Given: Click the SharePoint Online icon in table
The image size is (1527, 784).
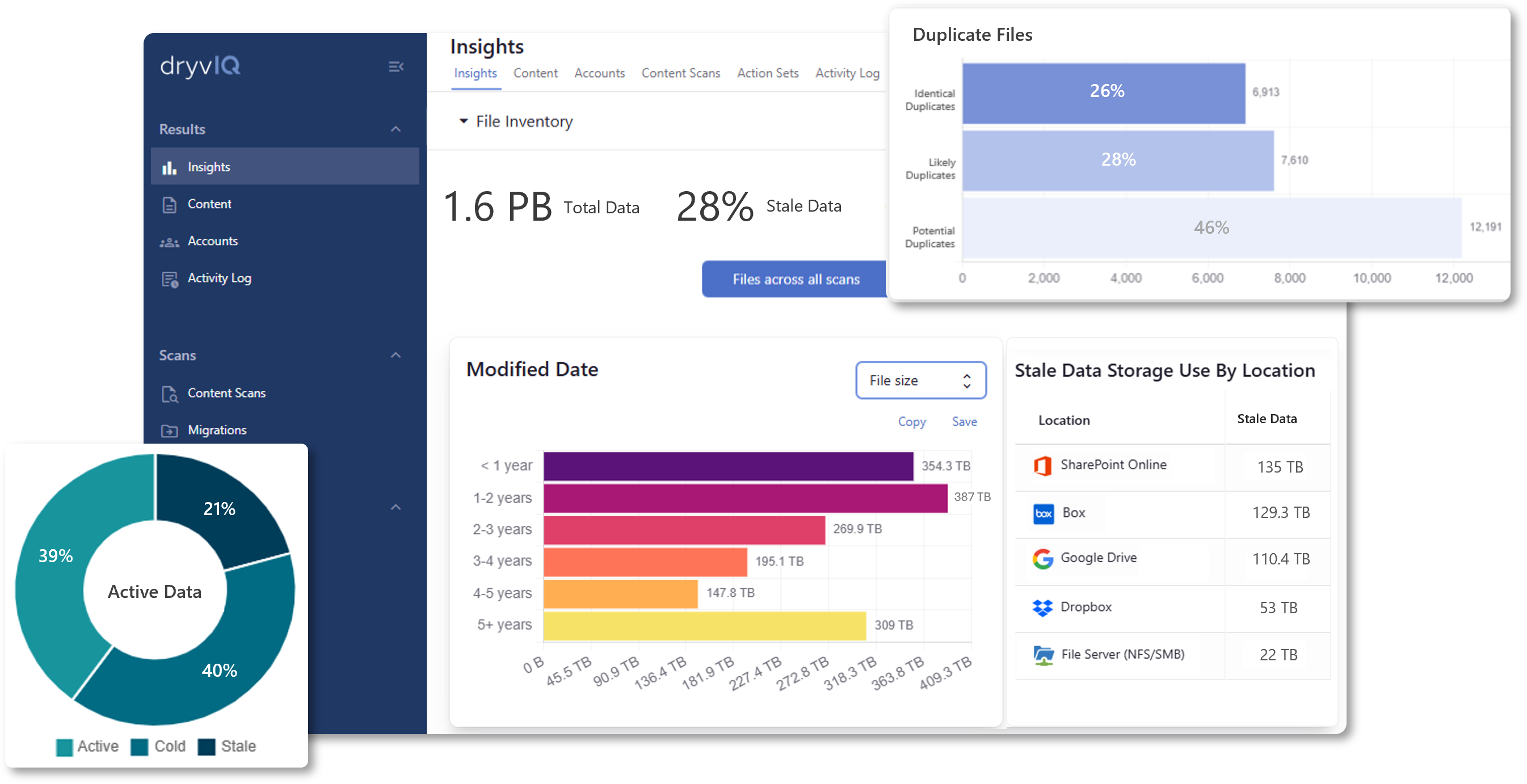Looking at the screenshot, I should coord(1043,466).
